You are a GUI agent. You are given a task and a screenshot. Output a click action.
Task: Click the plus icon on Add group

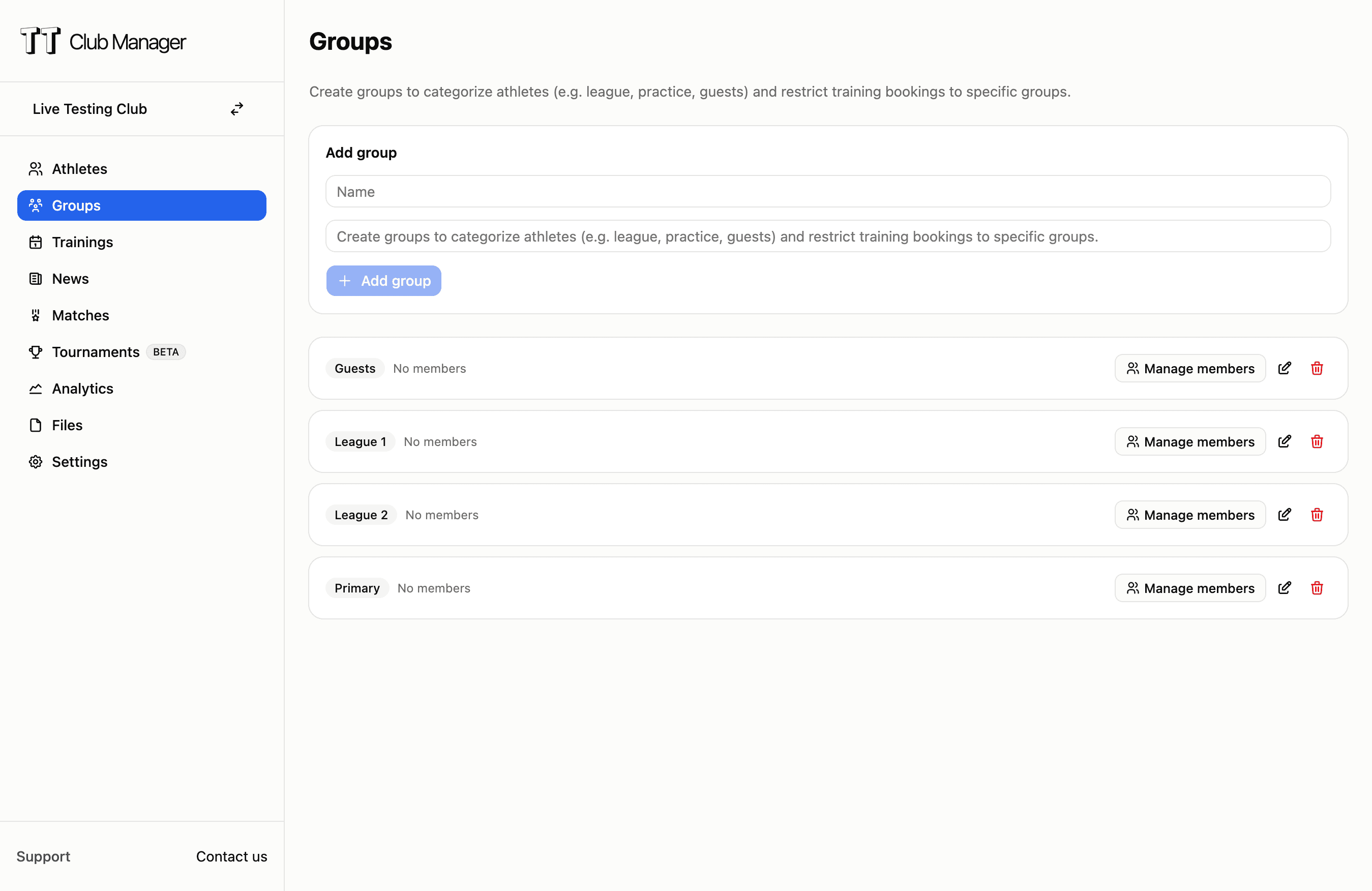pyautogui.click(x=345, y=281)
